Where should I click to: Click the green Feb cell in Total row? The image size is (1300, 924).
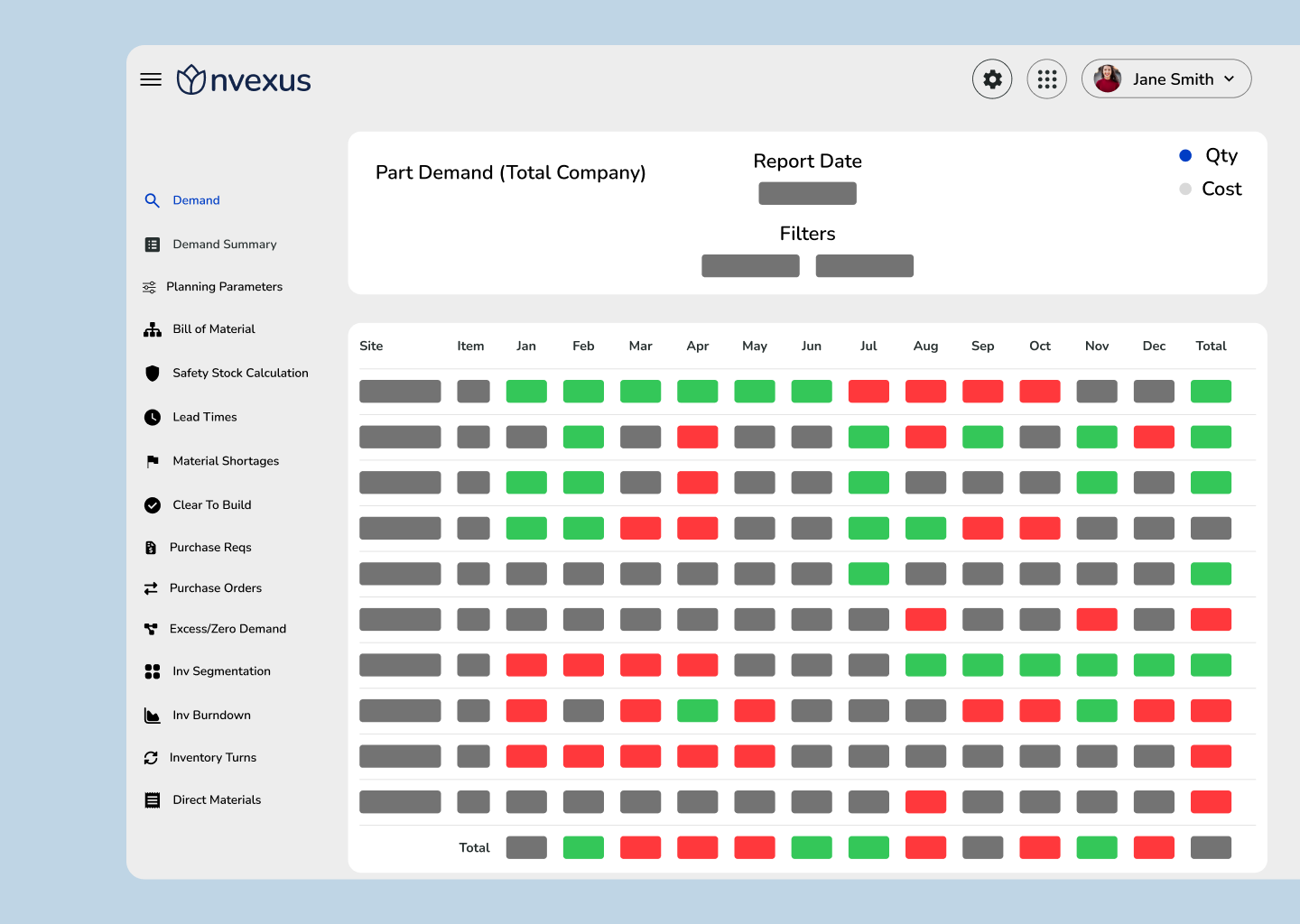[583, 847]
